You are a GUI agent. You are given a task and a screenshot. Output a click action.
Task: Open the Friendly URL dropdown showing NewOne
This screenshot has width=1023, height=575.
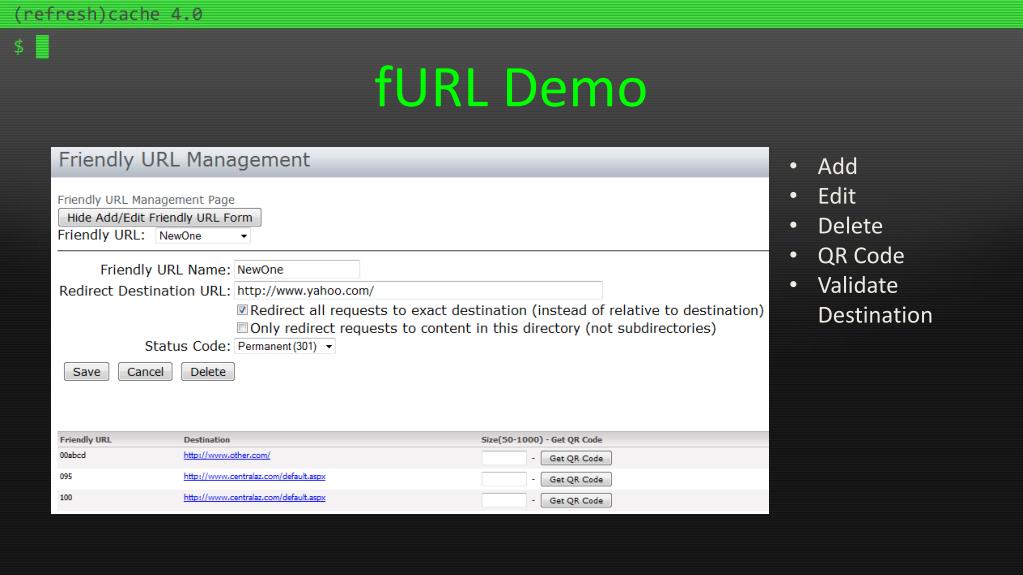203,236
